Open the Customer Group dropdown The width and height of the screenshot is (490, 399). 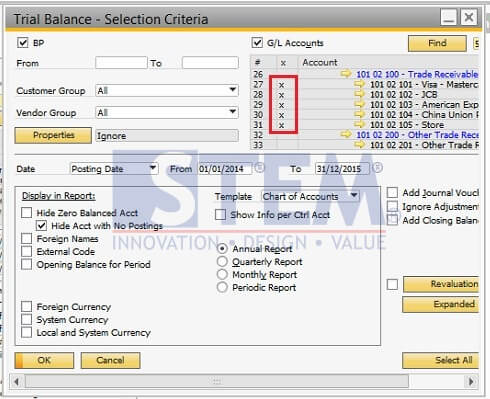(233, 90)
